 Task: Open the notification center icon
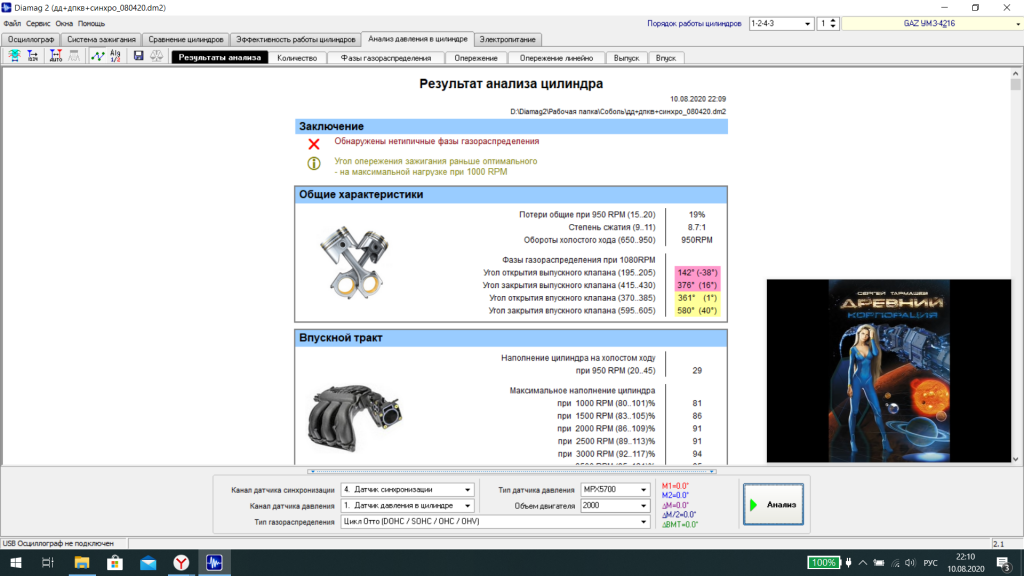(x=1004, y=562)
